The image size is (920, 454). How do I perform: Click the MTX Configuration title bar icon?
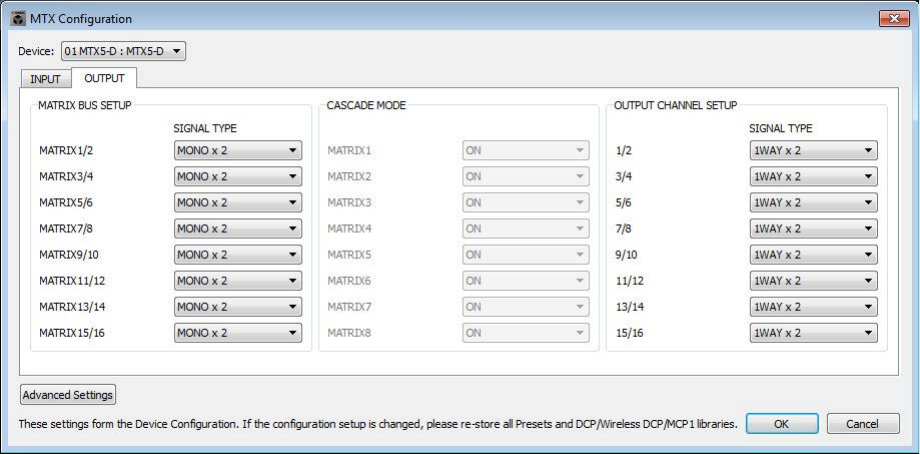[x=18, y=19]
